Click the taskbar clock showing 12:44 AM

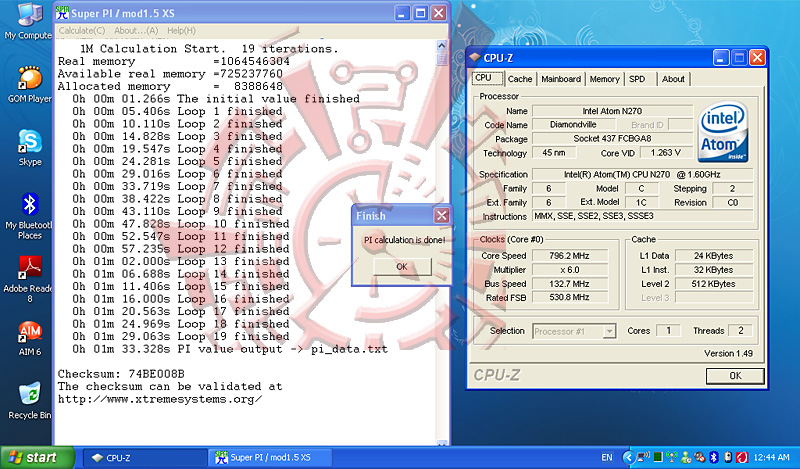click(x=771, y=457)
